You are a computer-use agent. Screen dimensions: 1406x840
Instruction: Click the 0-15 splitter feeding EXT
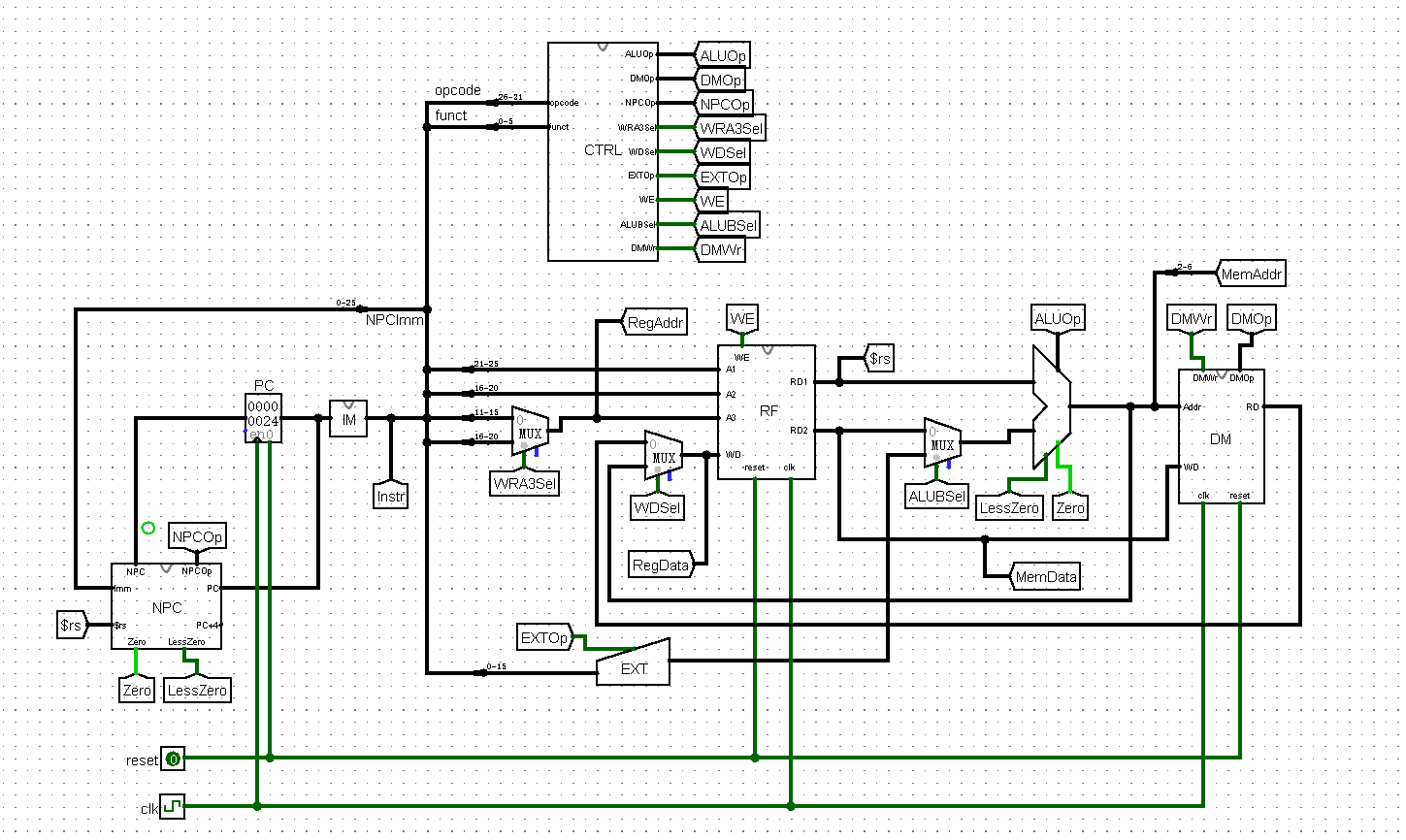491,669
